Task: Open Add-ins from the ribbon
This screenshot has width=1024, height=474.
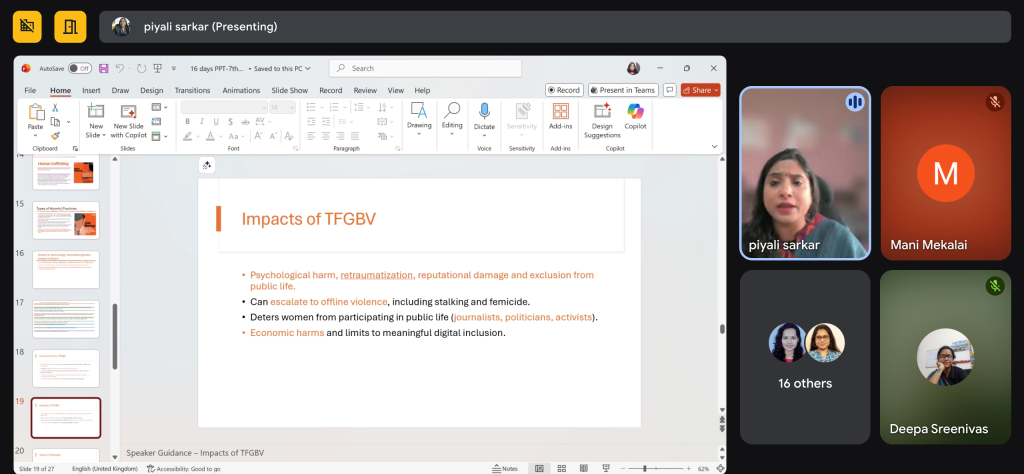Action: point(560,112)
